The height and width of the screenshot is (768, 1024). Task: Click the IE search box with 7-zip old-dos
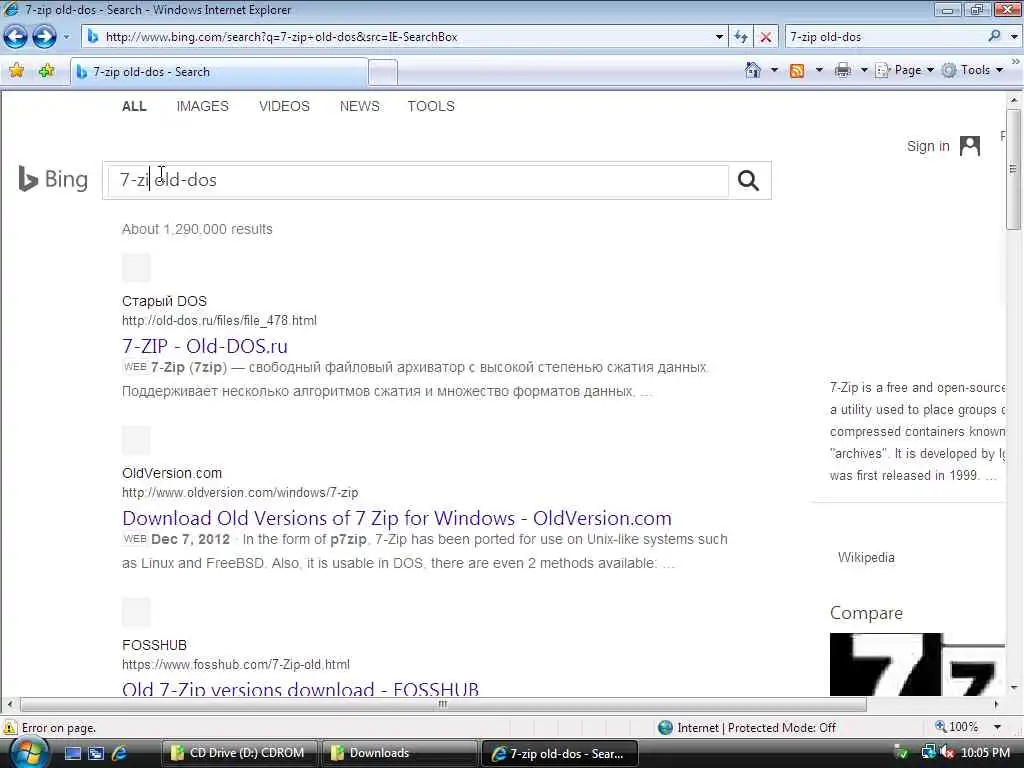(885, 37)
